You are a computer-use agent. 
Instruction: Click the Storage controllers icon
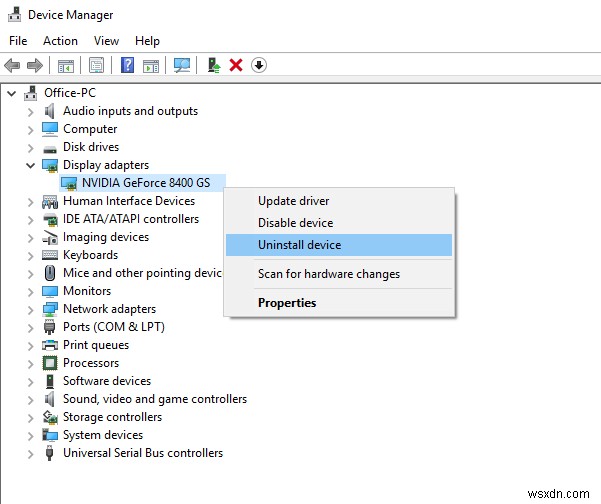[50, 417]
